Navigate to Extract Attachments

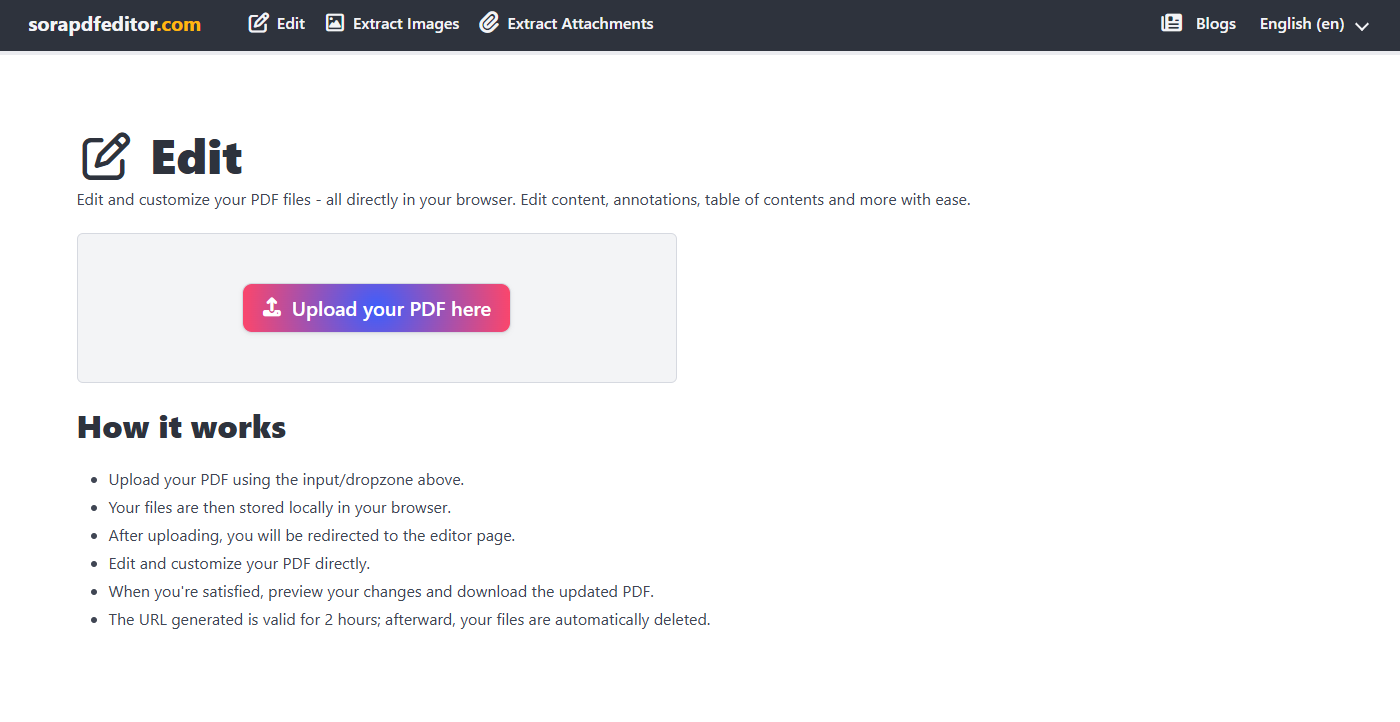pyautogui.click(x=580, y=24)
